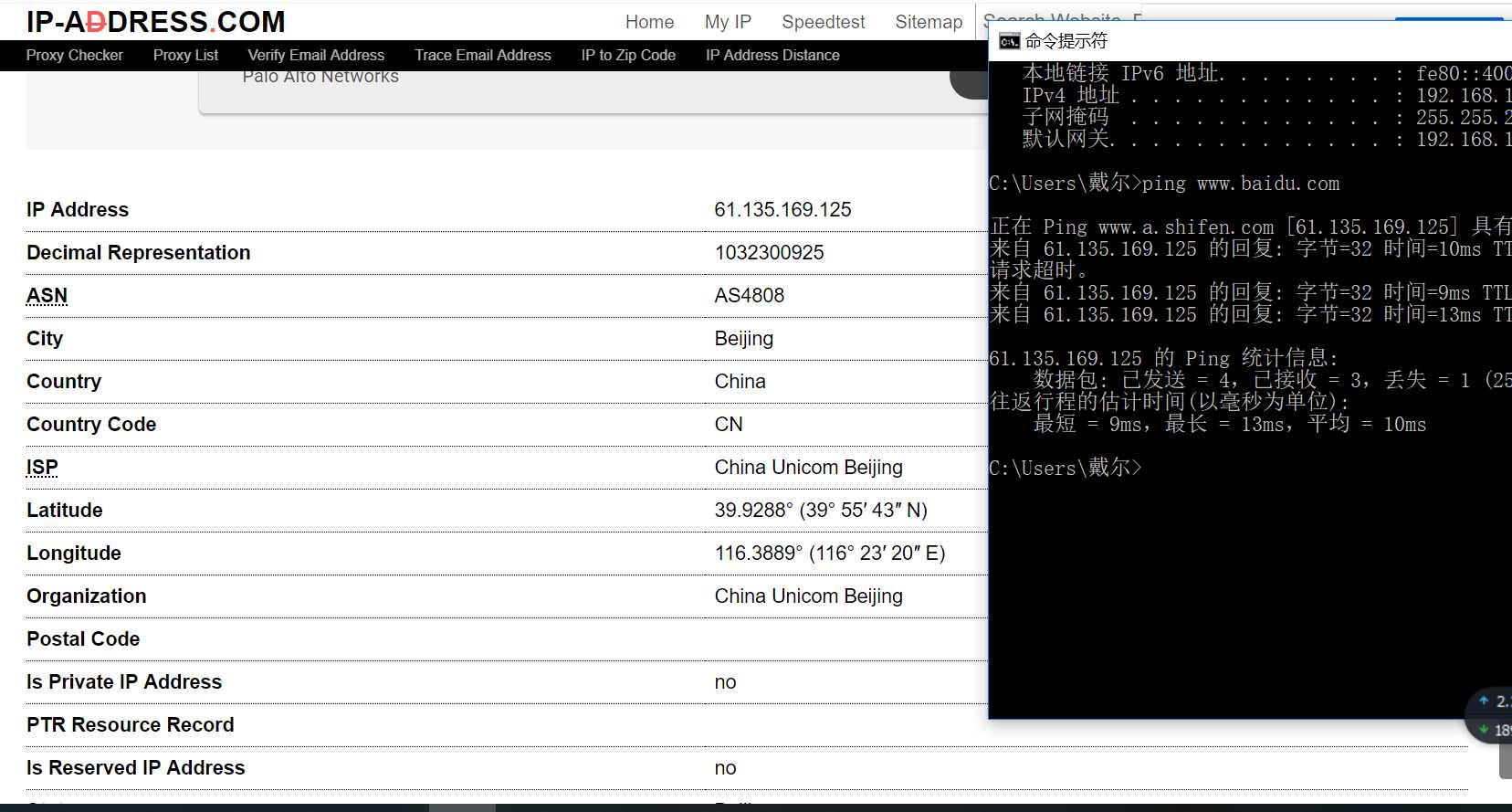Viewport: 1512px width, 812px height.
Task: Open the Proxy List page
Action: click(185, 55)
